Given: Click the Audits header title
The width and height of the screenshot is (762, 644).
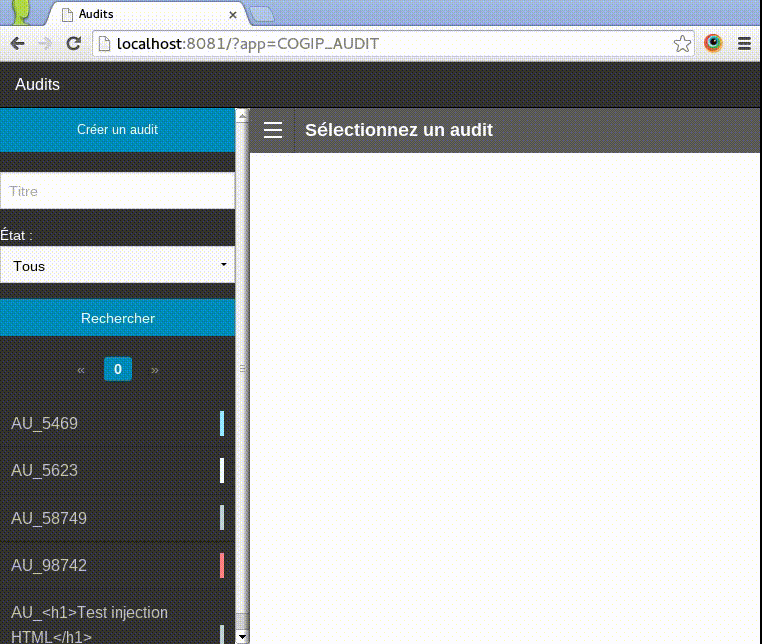Looking at the screenshot, I should click(x=37, y=84).
